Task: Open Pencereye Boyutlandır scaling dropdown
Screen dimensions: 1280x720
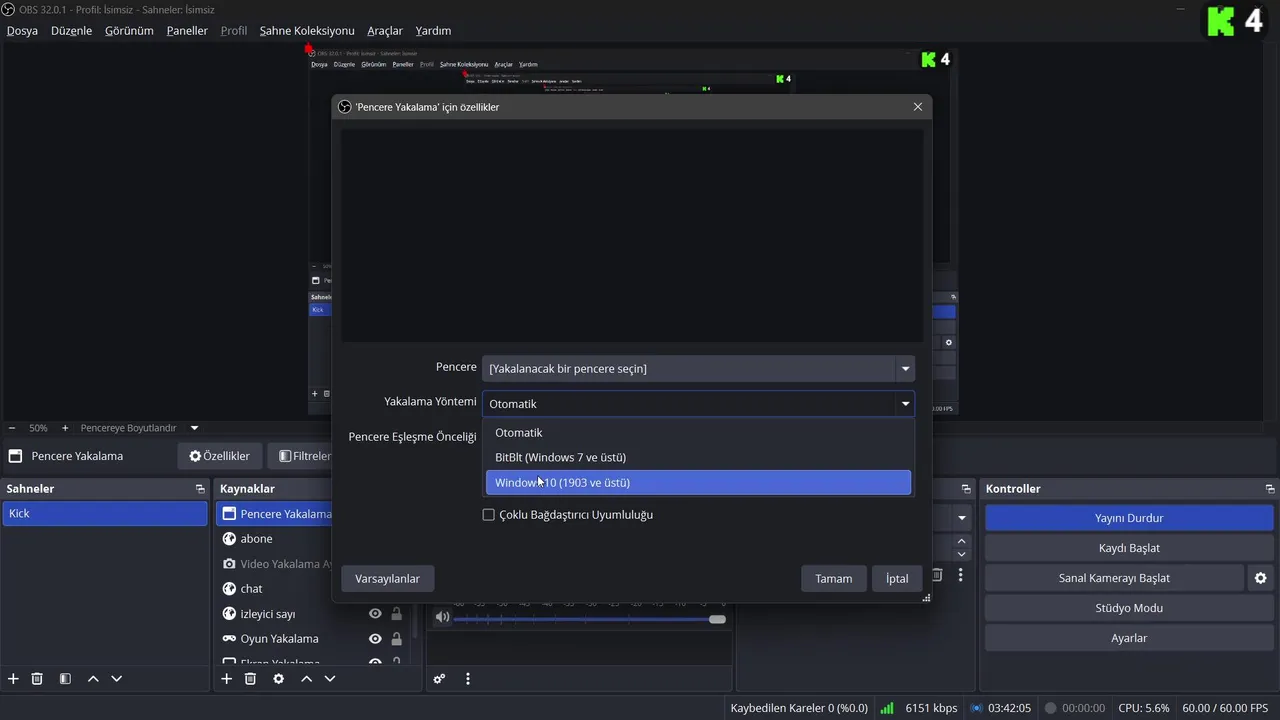Action: click(x=195, y=428)
